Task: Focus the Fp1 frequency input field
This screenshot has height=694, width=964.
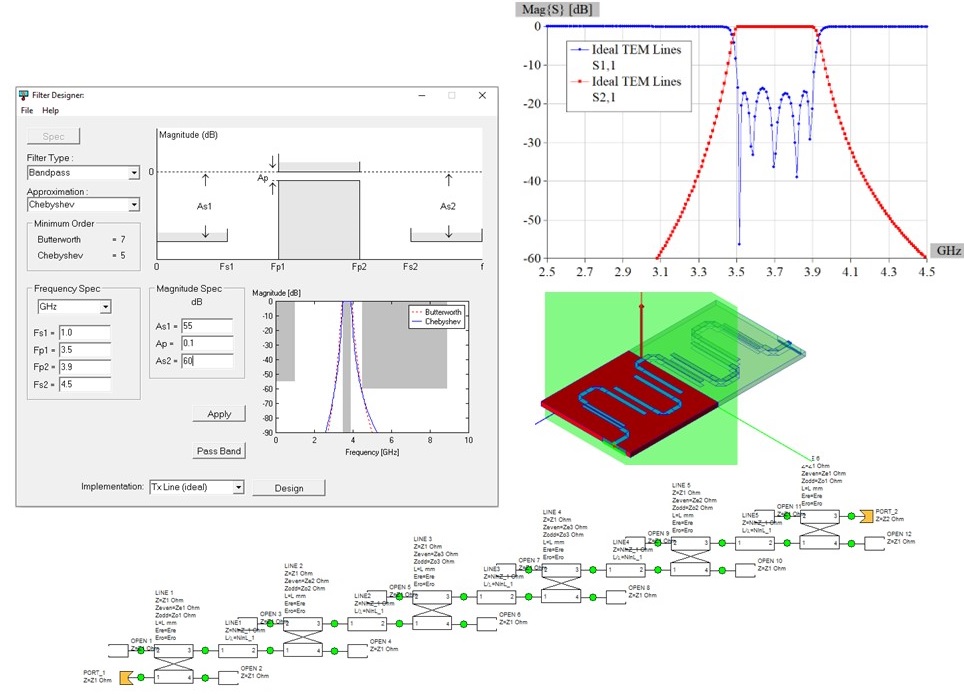Action: [84, 349]
